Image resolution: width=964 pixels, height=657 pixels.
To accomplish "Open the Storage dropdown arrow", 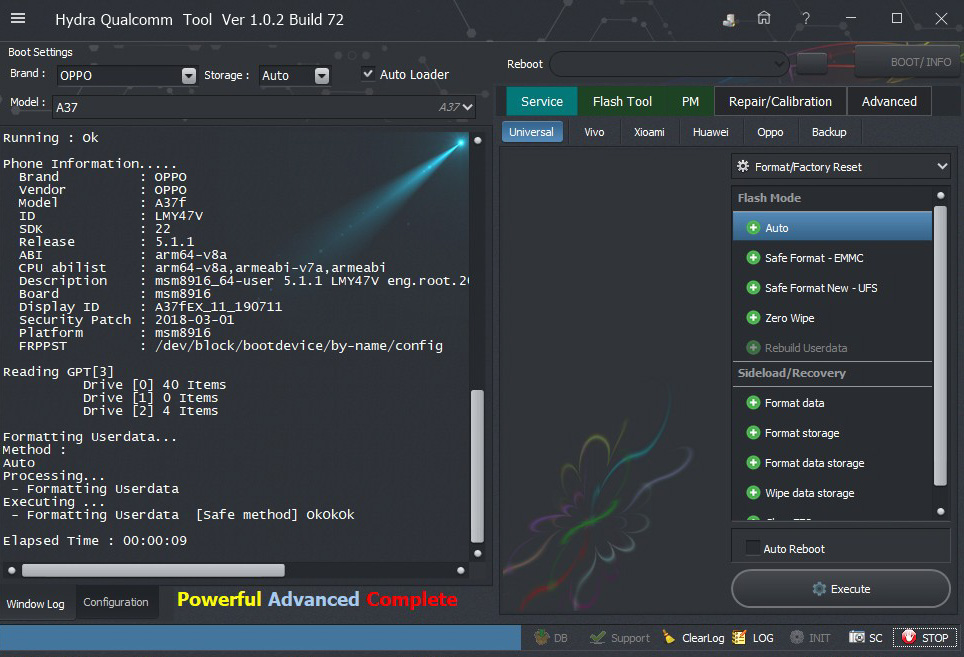I will click(x=322, y=76).
